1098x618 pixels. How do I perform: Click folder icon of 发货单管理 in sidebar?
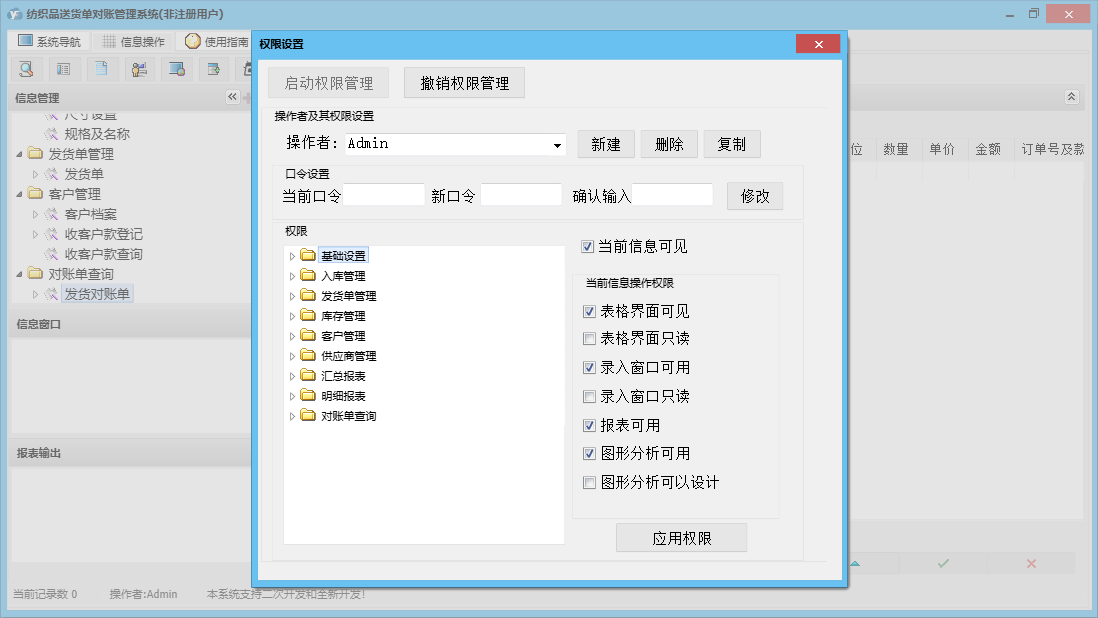(36, 153)
